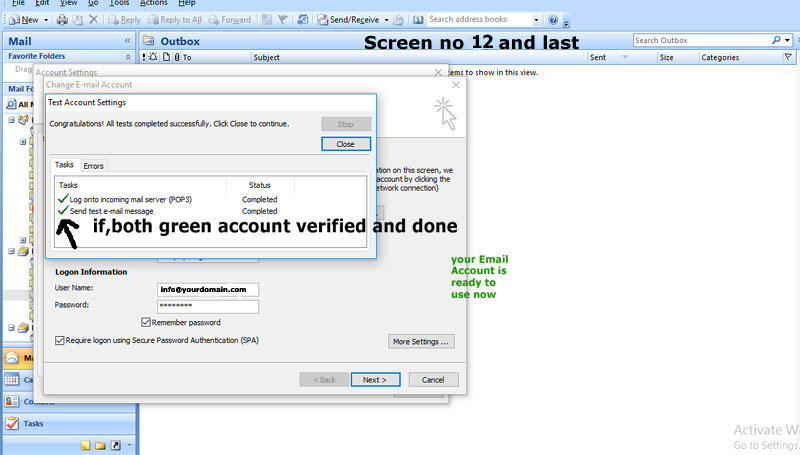Screen dimensions: 800x455
Task: Open the New item dropdown arrow
Action: pyautogui.click(x=46, y=20)
